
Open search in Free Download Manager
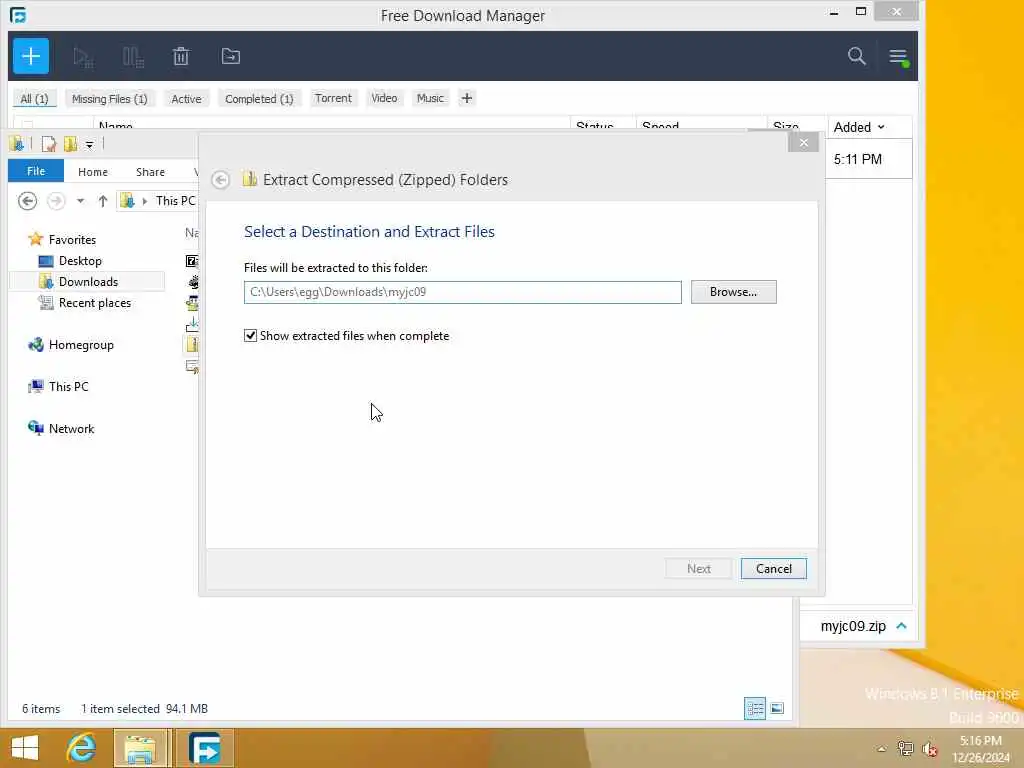click(856, 56)
